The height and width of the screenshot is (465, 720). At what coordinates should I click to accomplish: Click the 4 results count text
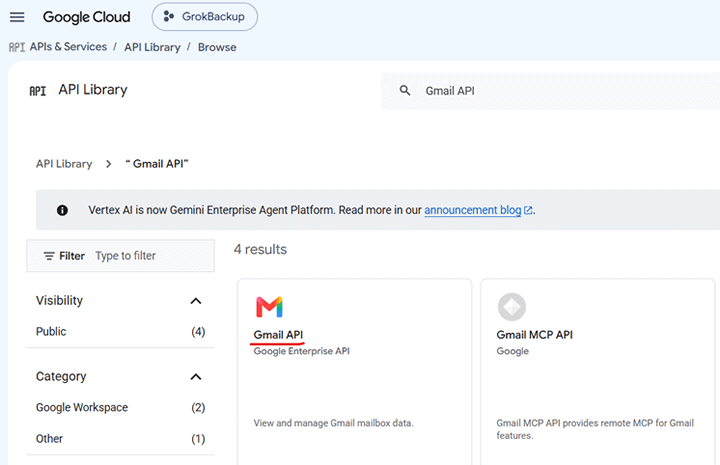click(260, 249)
